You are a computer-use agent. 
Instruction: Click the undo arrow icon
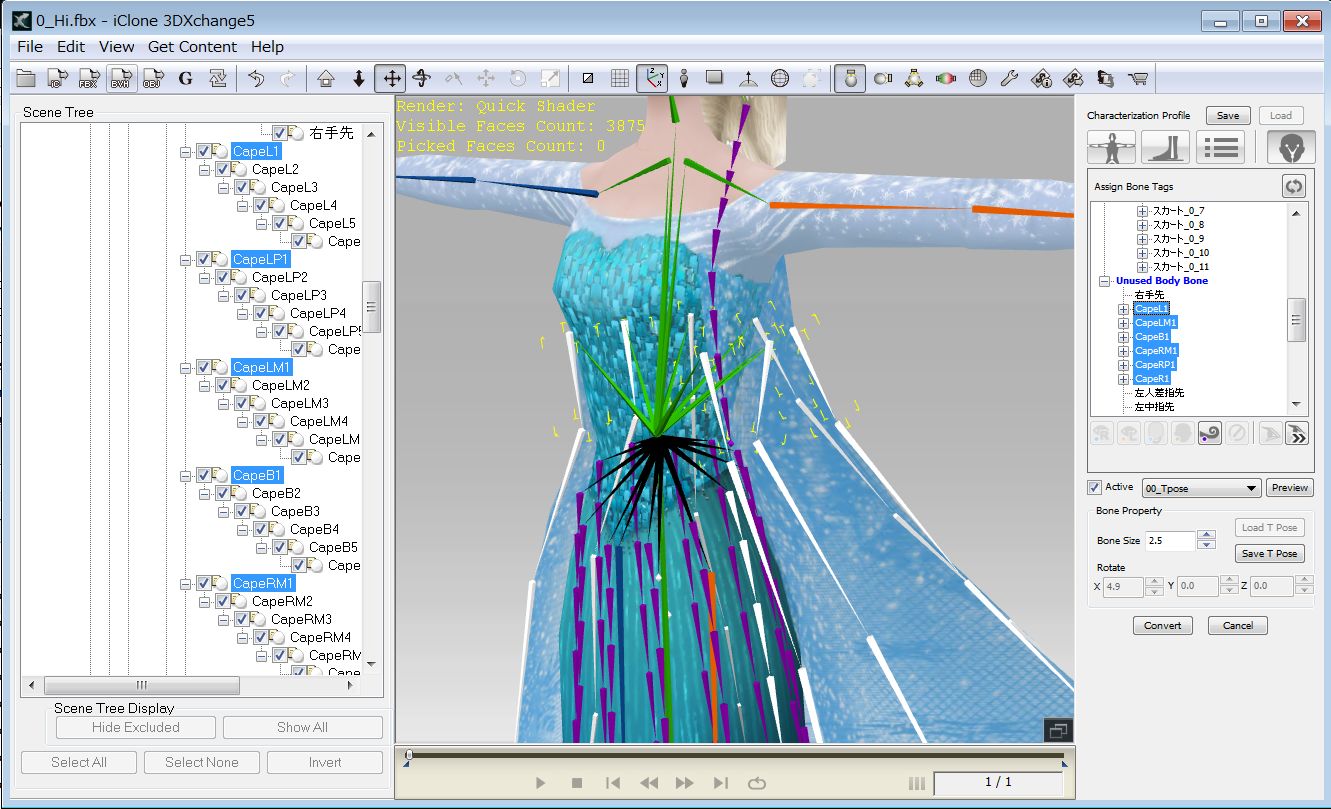(256, 78)
